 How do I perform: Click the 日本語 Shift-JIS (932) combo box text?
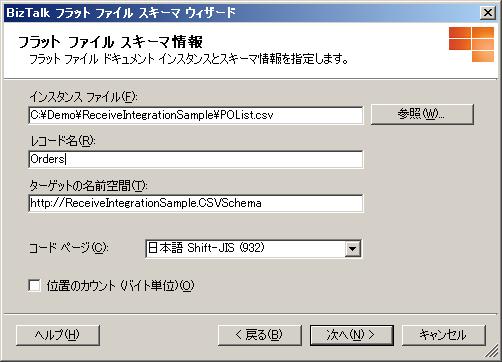point(206,248)
